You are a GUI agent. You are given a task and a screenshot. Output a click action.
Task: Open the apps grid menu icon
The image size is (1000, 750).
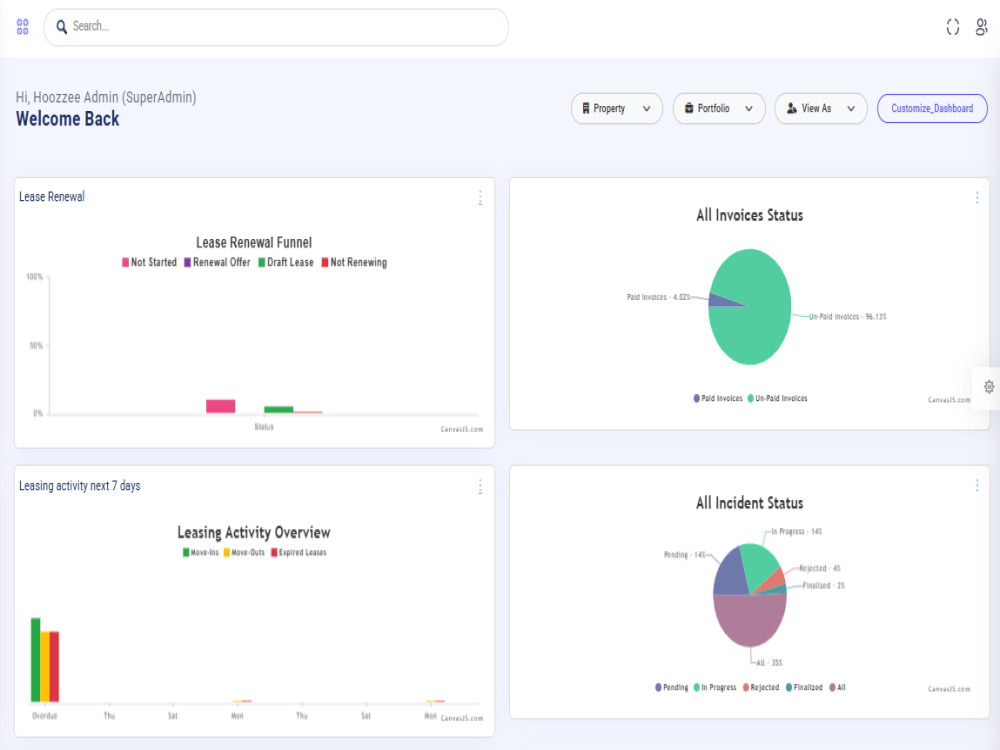[22, 26]
